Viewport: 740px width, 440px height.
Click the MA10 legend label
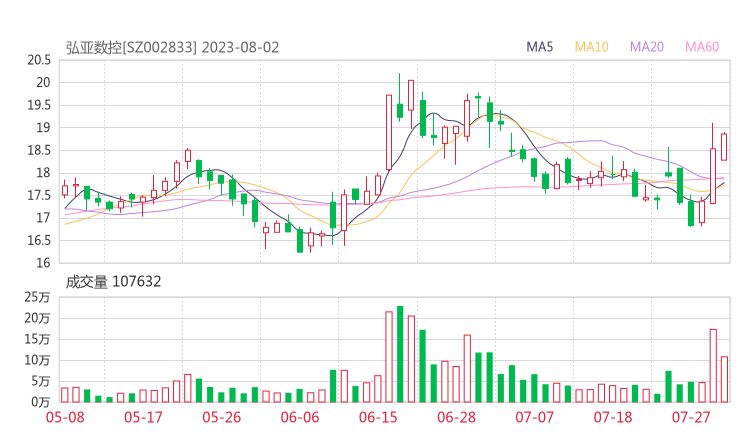(x=591, y=47)
